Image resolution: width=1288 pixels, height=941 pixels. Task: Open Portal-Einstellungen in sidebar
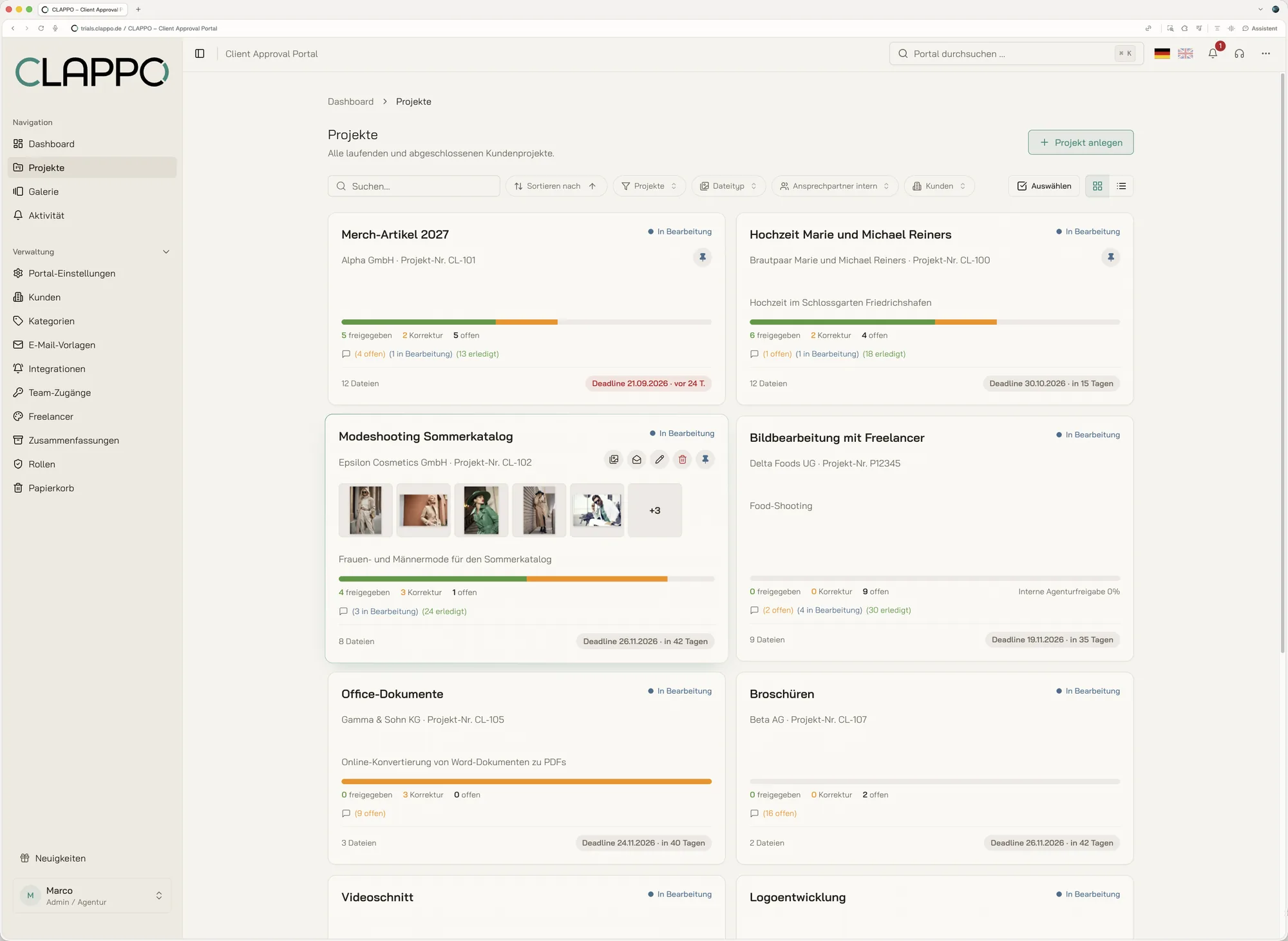(x=92, y=273)
